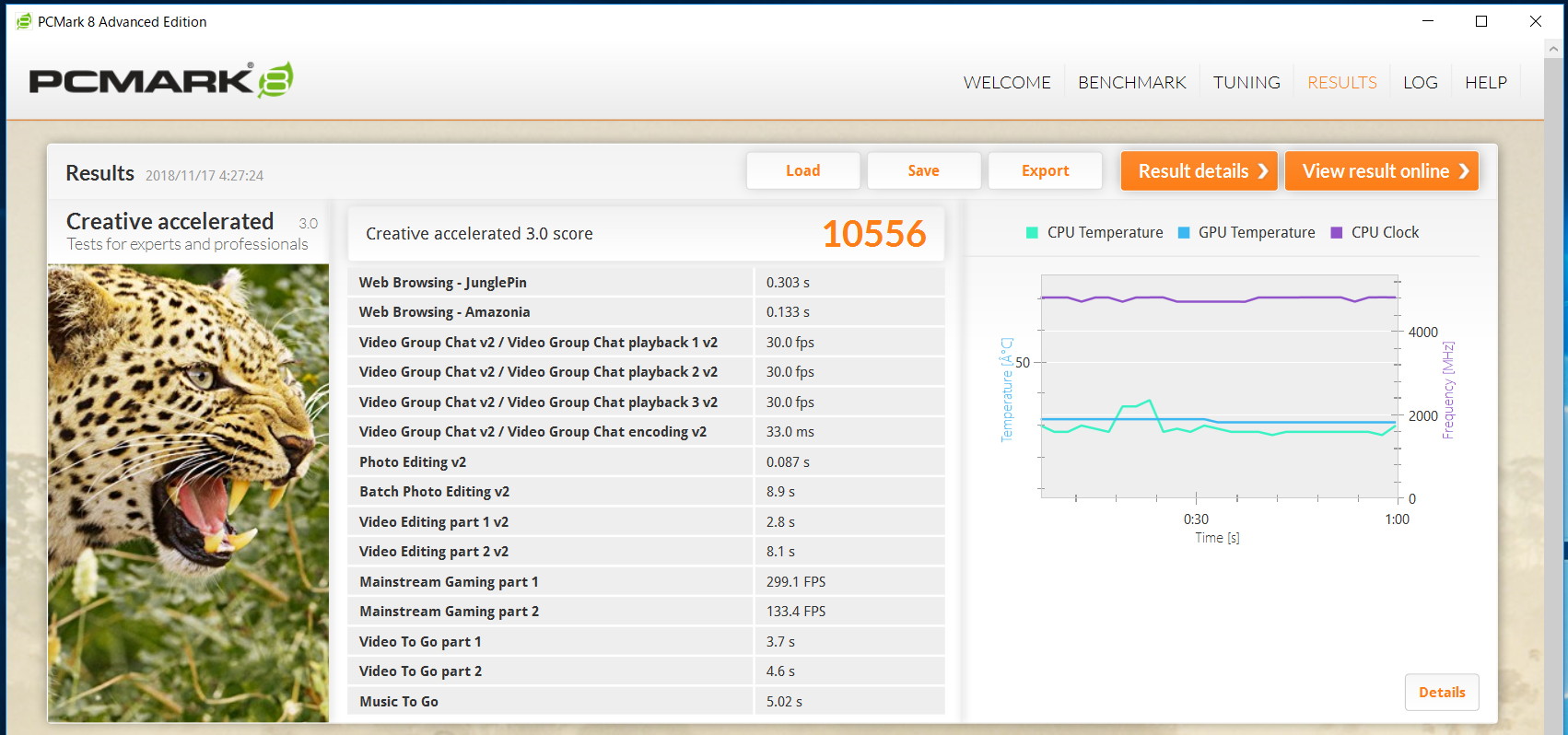This screenshot has width=1568, height=735.
Task: Switch to the BENCHMARK tab
Action: click(x=1132, y=83)
